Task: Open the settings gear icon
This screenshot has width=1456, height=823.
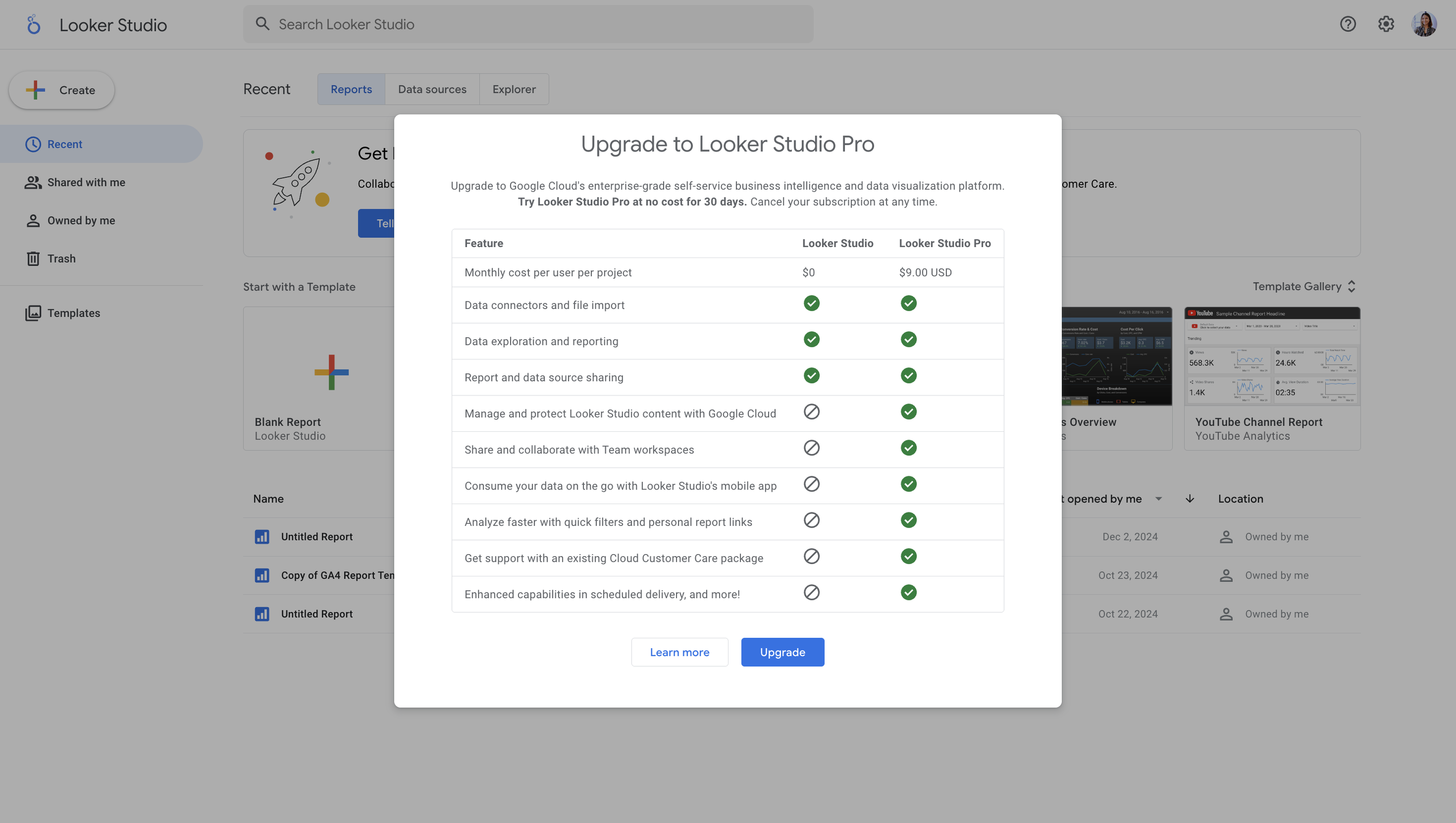Action: (x=1385, y=24)
